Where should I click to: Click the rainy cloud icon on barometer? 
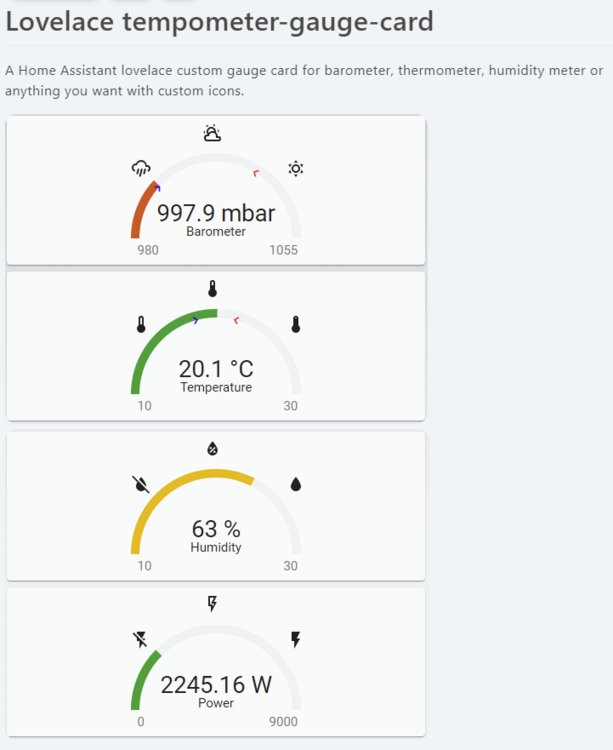pos(141,169)
